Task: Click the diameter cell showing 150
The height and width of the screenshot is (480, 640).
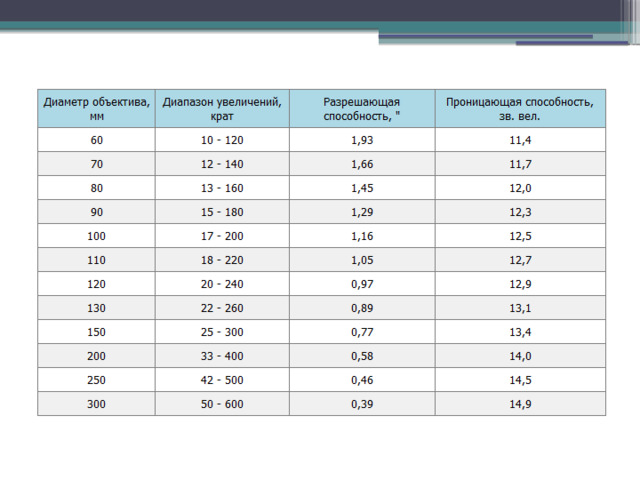Action: coord(96,332)
